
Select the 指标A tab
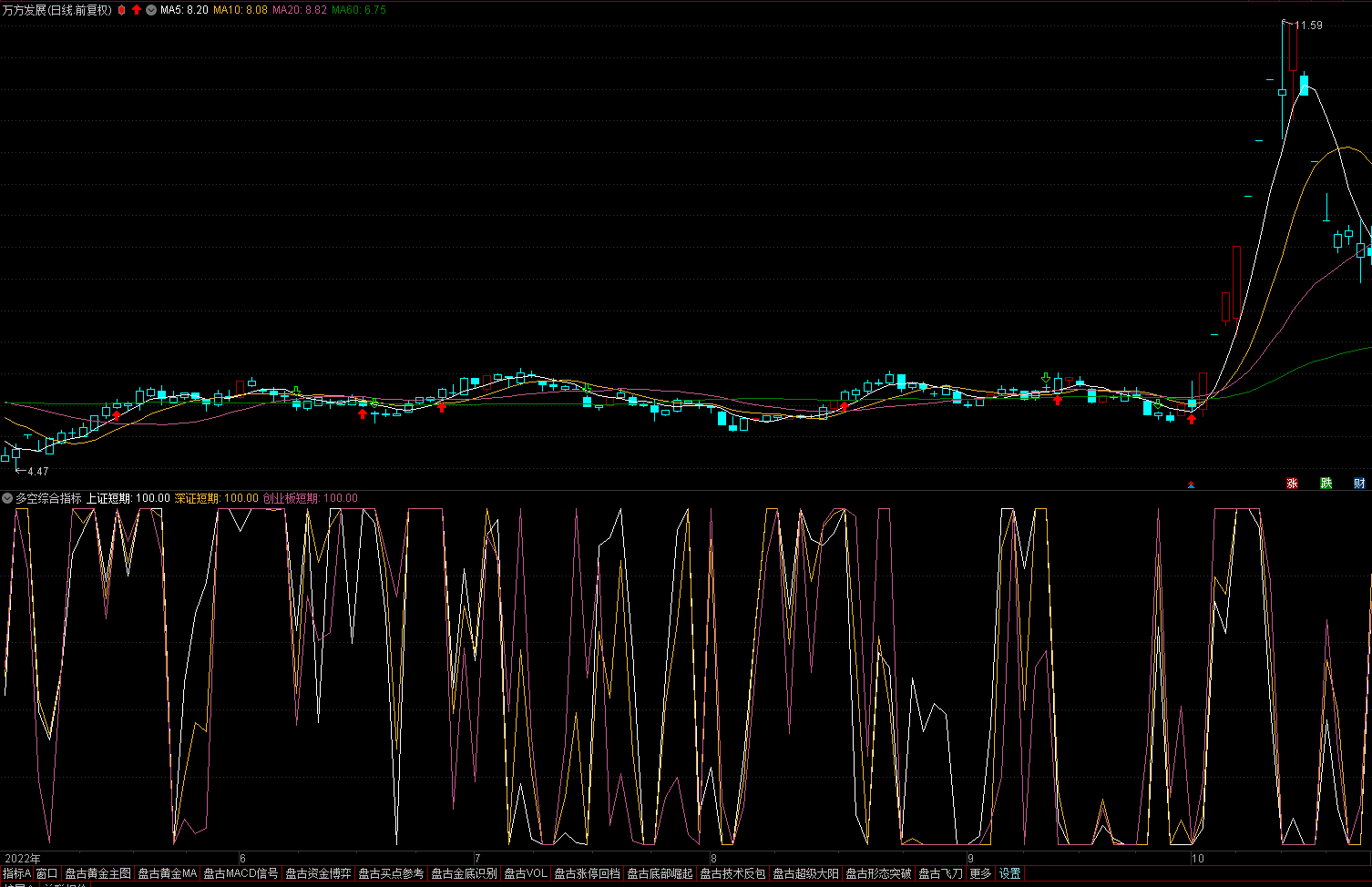pyautogui.click(x=16, y=873)
